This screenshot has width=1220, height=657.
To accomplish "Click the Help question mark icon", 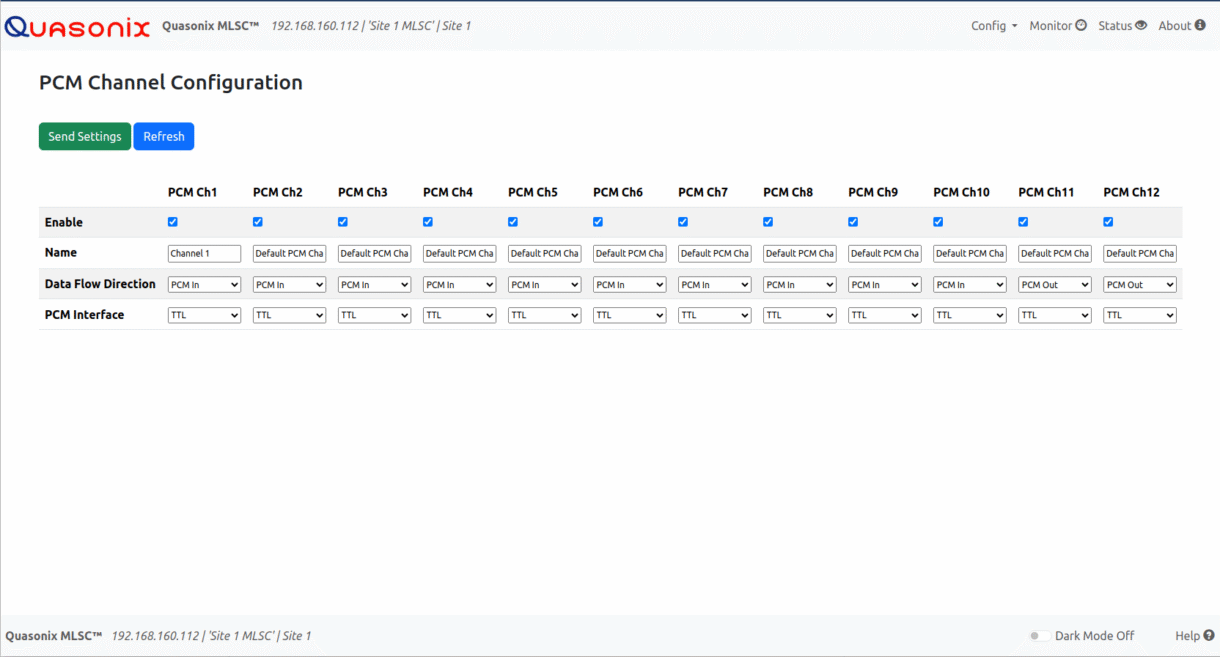I will pos(1209,636).
